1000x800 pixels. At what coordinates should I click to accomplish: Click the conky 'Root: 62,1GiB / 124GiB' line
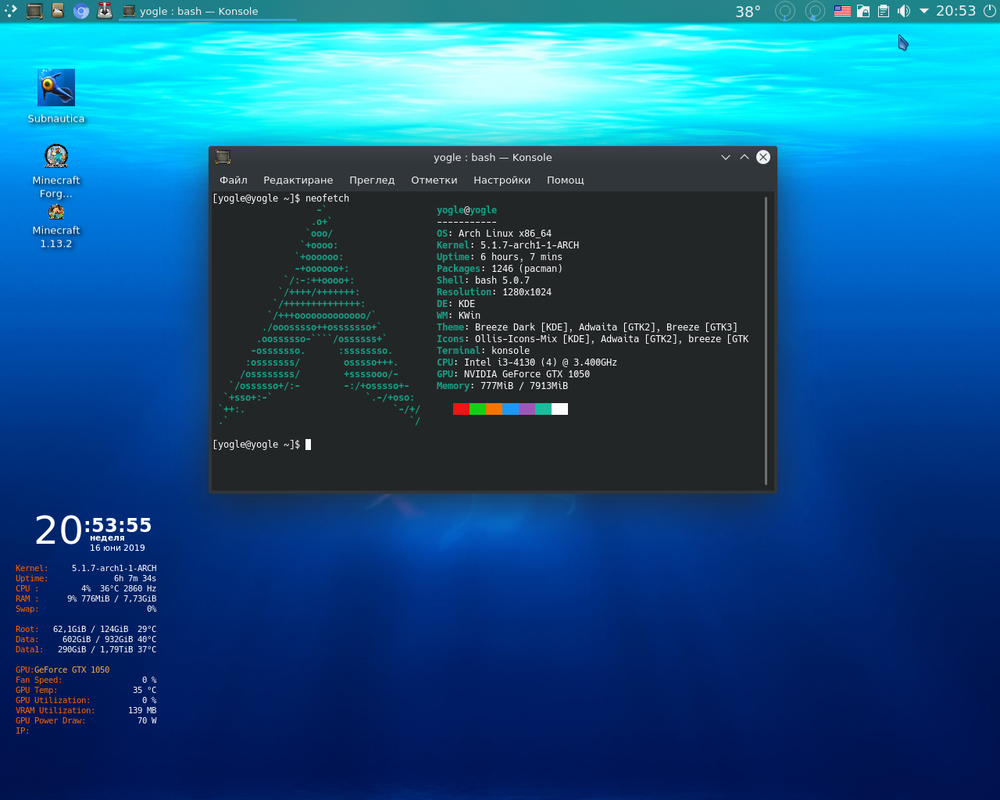coord(86,629)
